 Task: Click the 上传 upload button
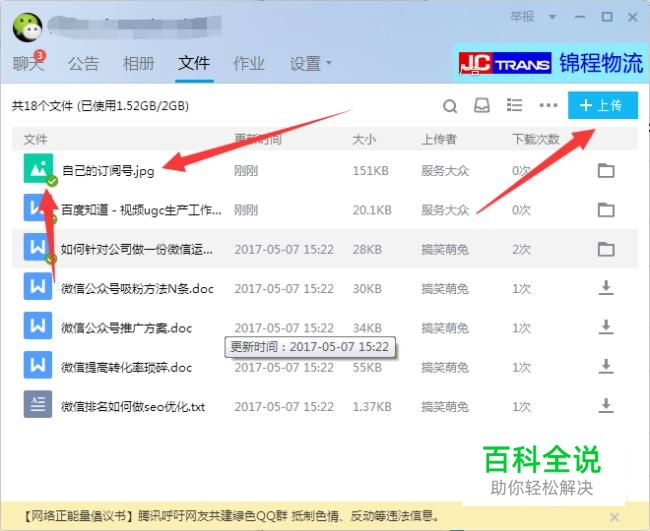(x=603, y=105)
